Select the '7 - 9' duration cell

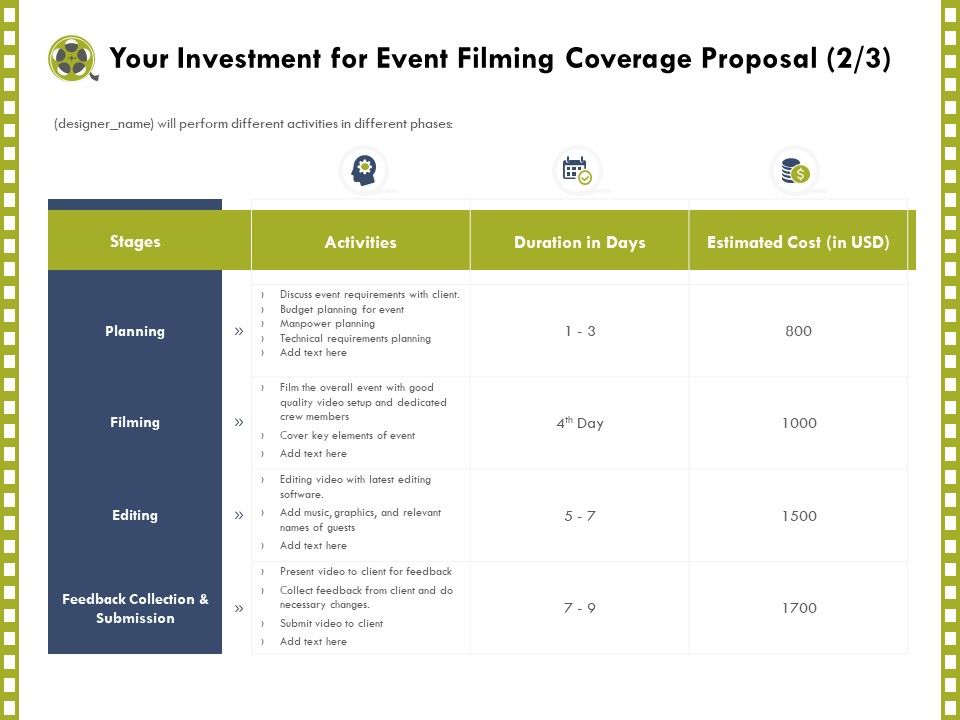580,608
